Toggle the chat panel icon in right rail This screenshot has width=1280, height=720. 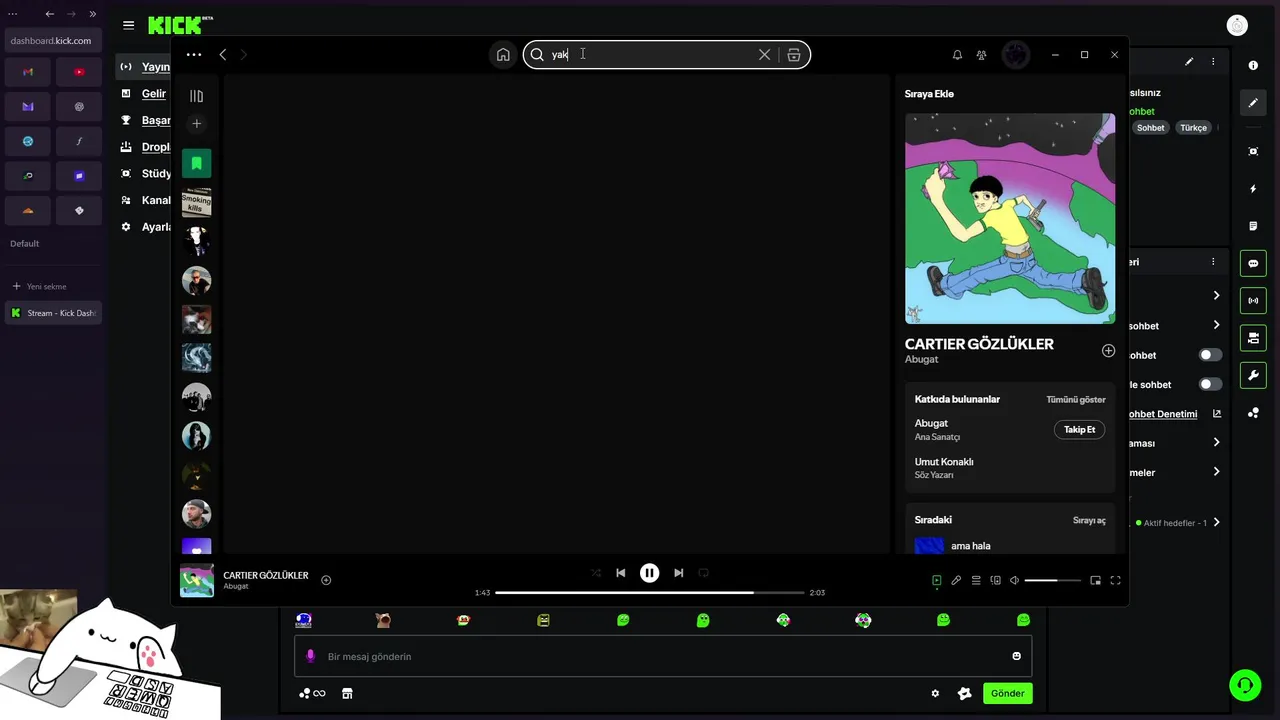(1253, 264)
